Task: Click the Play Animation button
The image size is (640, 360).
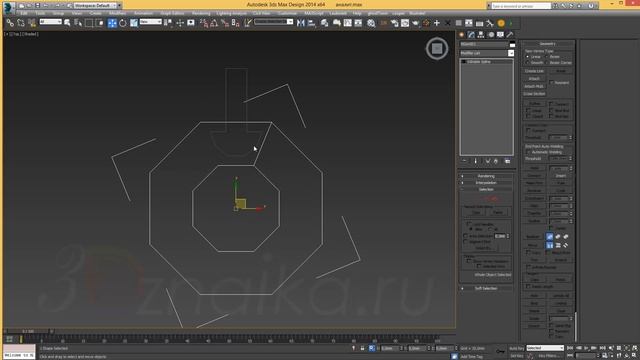Action: tap(586, 348)
